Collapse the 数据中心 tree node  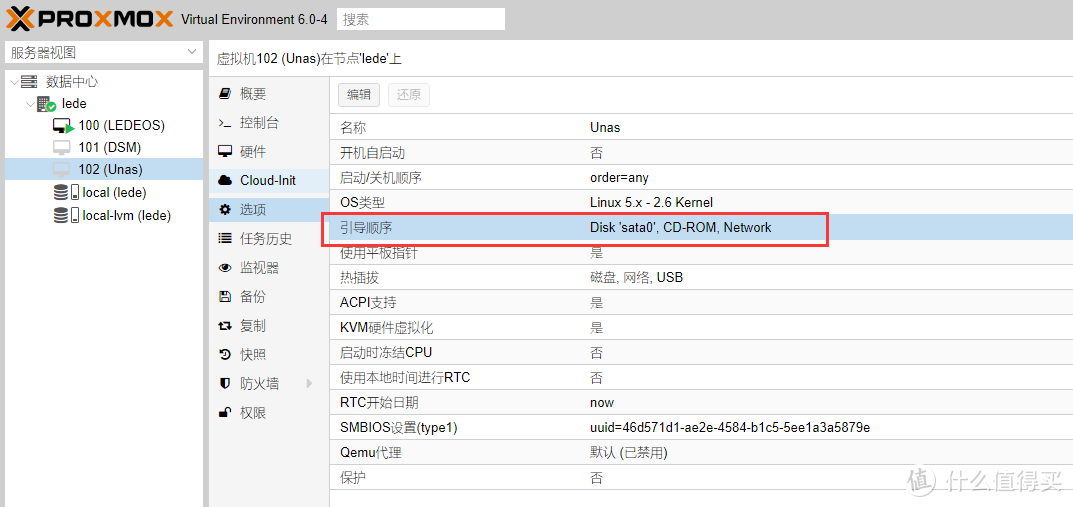click(13, 82)
